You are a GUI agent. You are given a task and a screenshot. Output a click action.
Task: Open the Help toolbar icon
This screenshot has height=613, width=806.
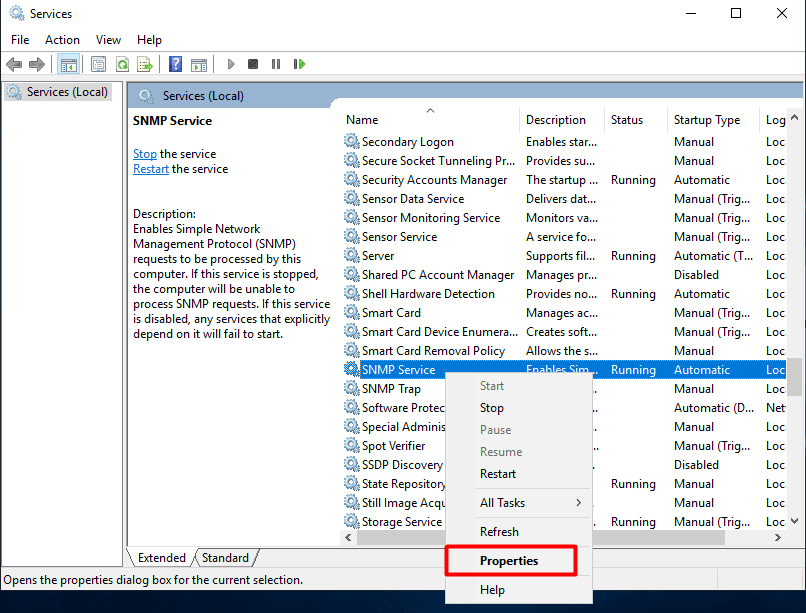coord(175,64)
